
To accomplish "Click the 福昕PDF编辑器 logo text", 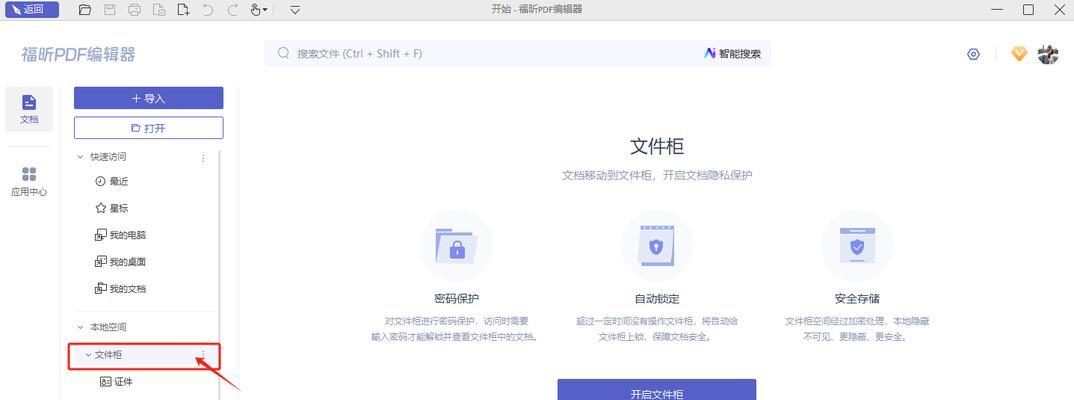I will (x=78, y=54).
